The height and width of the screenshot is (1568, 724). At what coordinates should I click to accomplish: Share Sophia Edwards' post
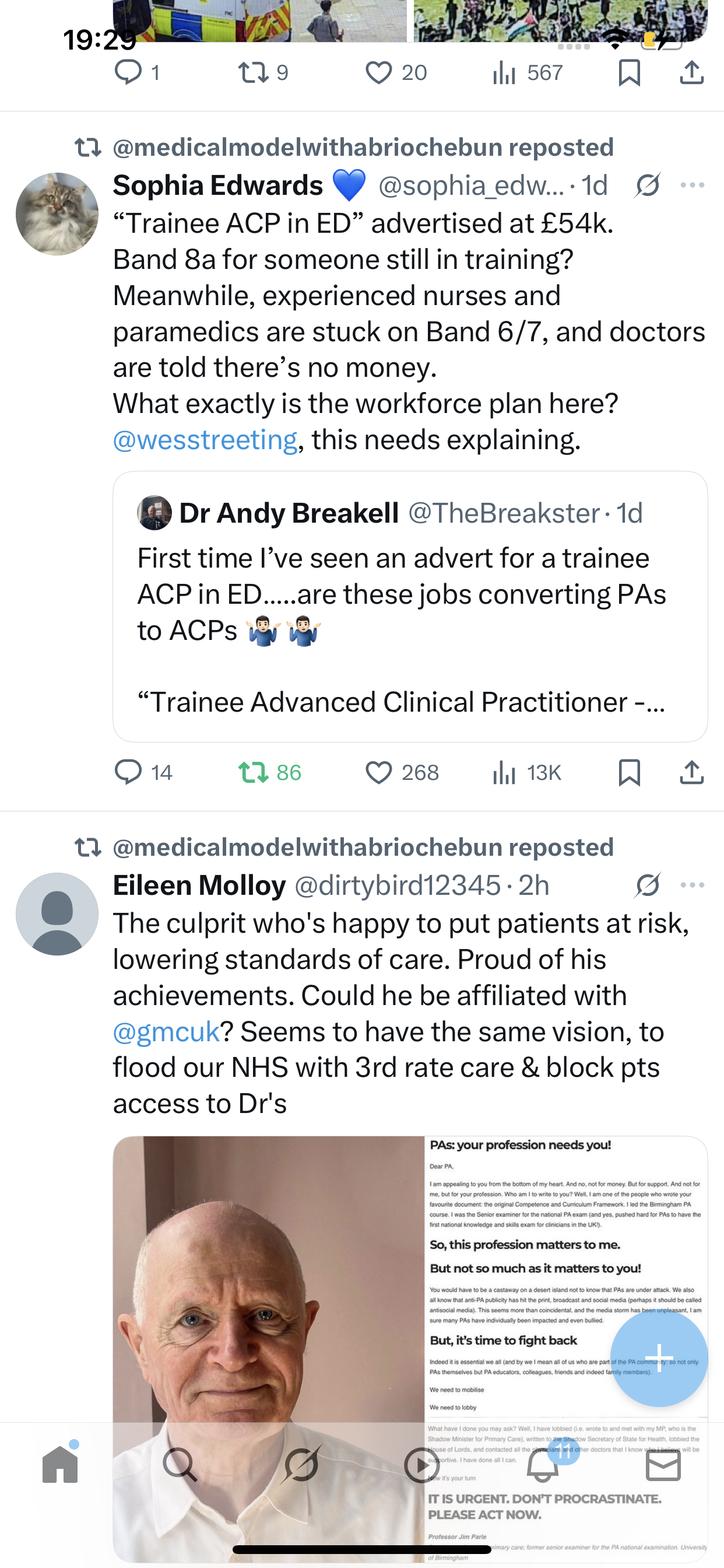coord(692,772)
